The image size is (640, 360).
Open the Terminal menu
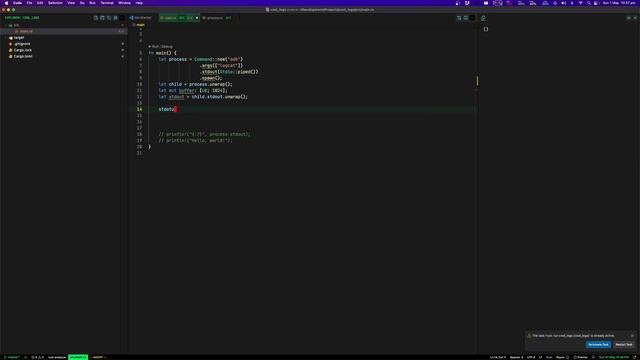point(107,3)
